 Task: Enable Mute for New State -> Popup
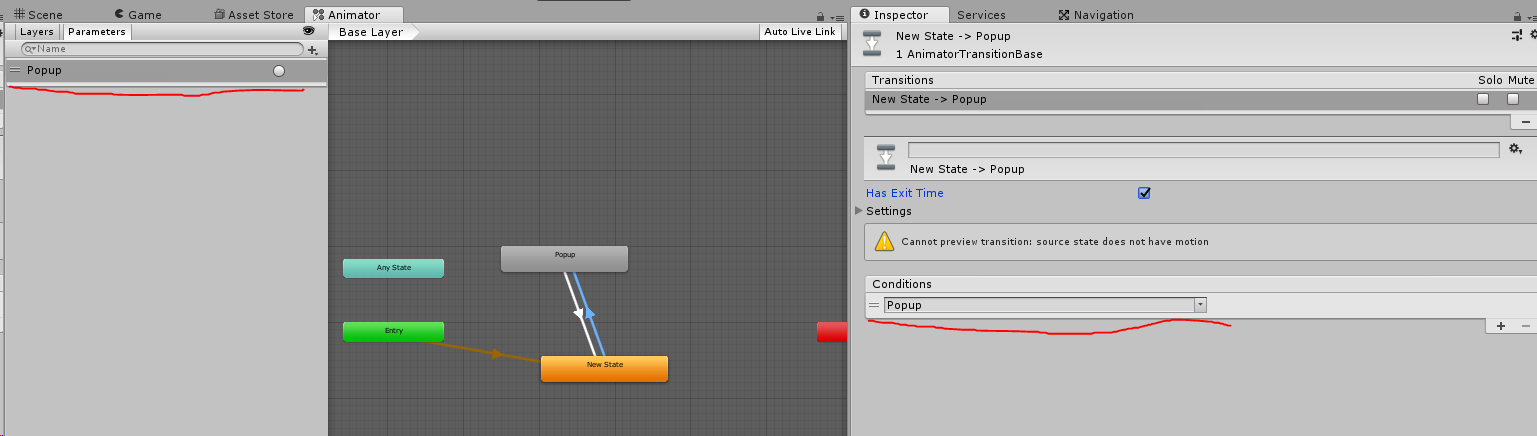(x=1513, y=99)
